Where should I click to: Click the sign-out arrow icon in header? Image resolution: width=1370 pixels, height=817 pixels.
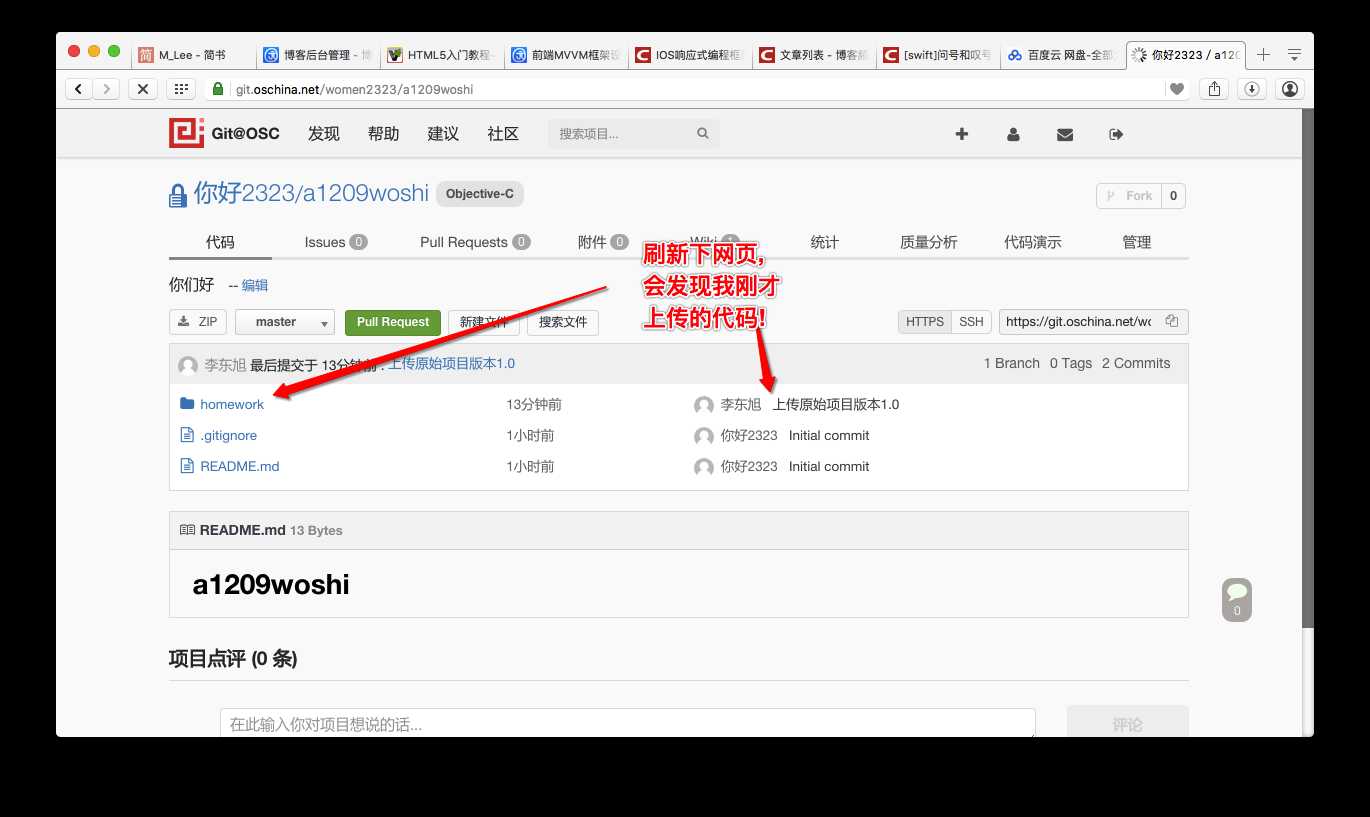coord(1117,134)
